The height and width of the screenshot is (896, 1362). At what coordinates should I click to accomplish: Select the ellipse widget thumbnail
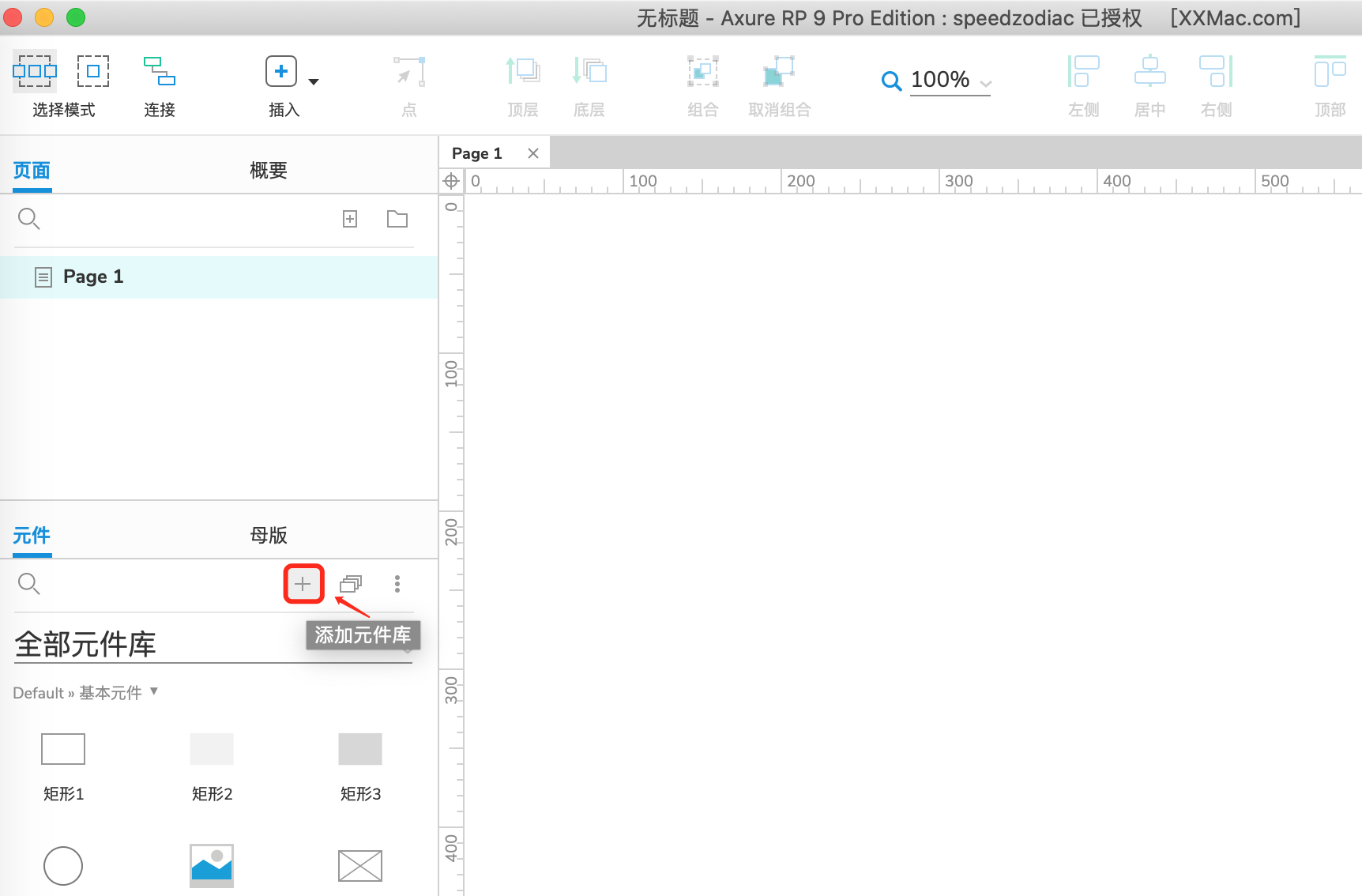pyautogui.click(x=63, y=866)
